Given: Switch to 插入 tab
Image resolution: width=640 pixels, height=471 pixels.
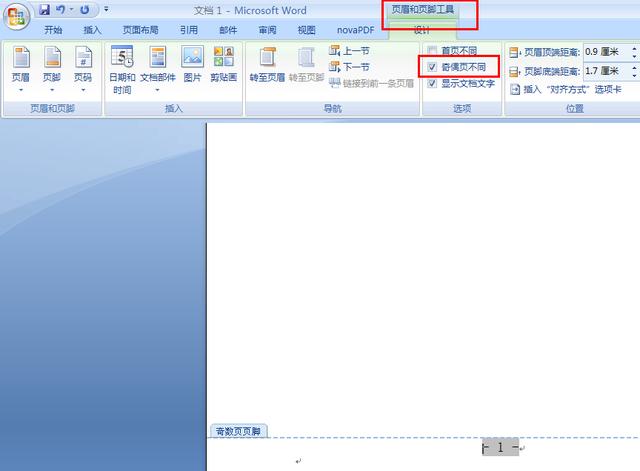Looking at the screenshot, I should (x=92, y=30).
